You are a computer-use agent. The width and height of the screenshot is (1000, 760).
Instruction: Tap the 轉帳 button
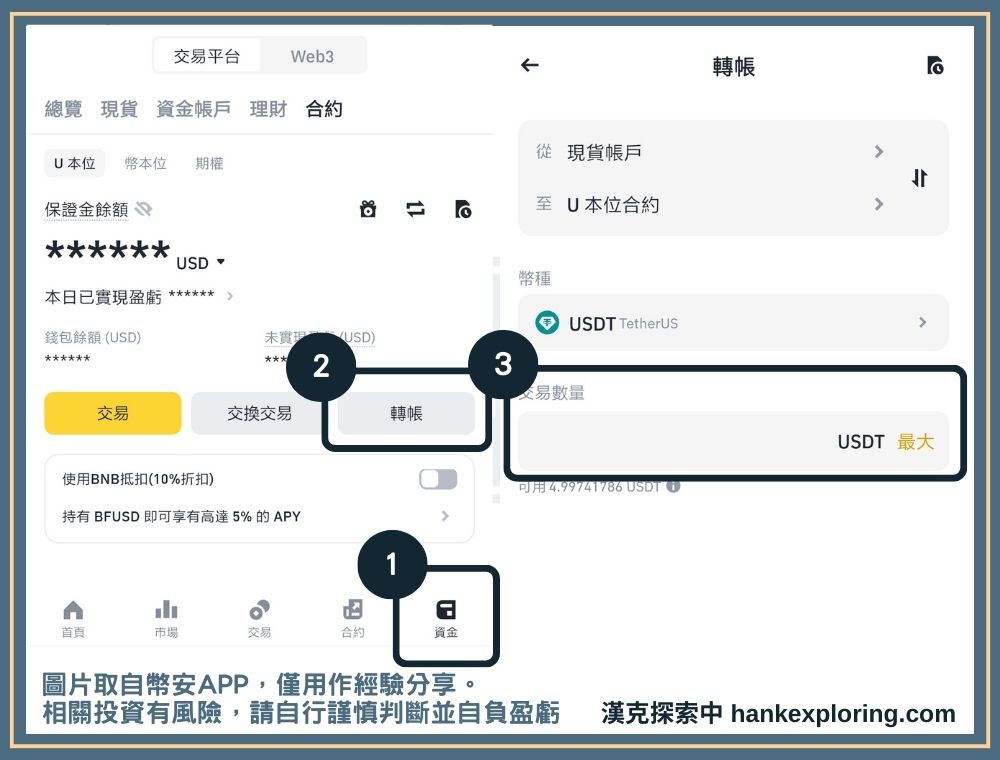tap(406, 413)
